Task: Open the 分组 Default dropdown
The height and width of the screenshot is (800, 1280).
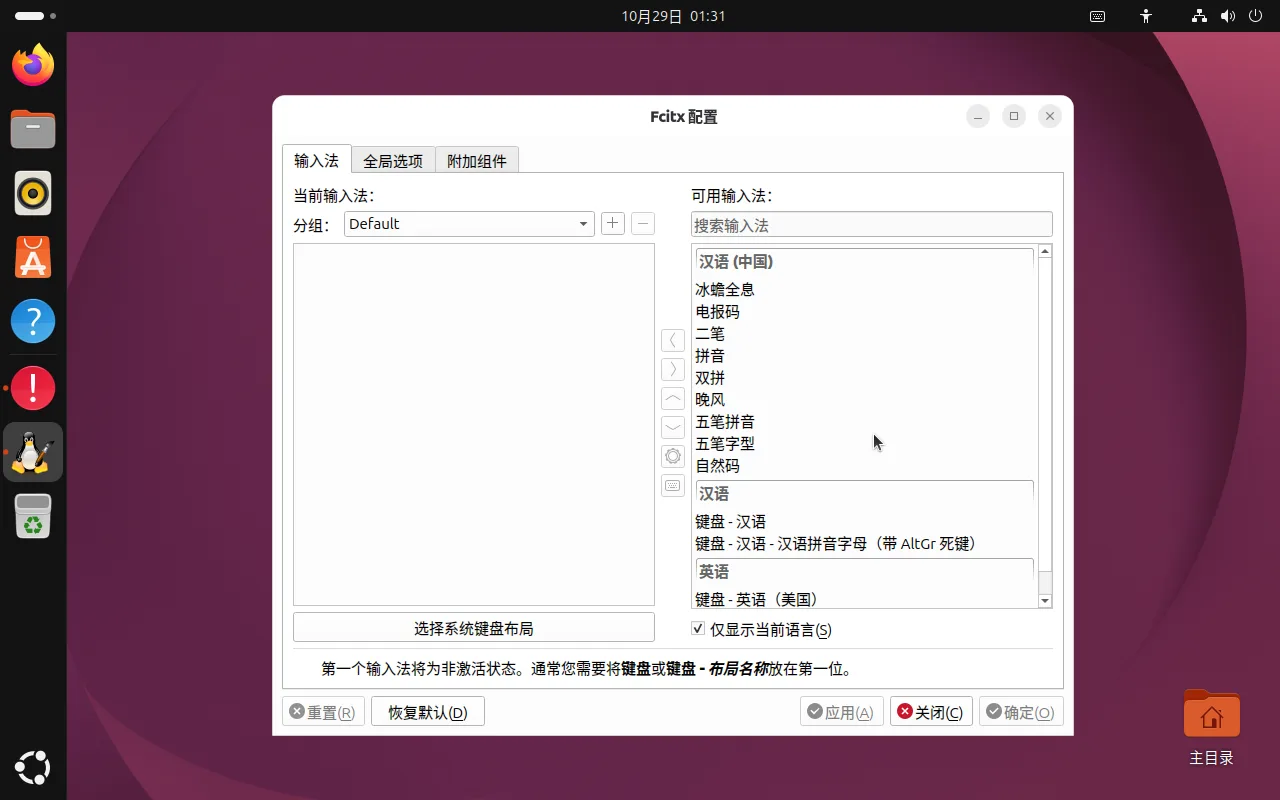Action: (469, 224)
